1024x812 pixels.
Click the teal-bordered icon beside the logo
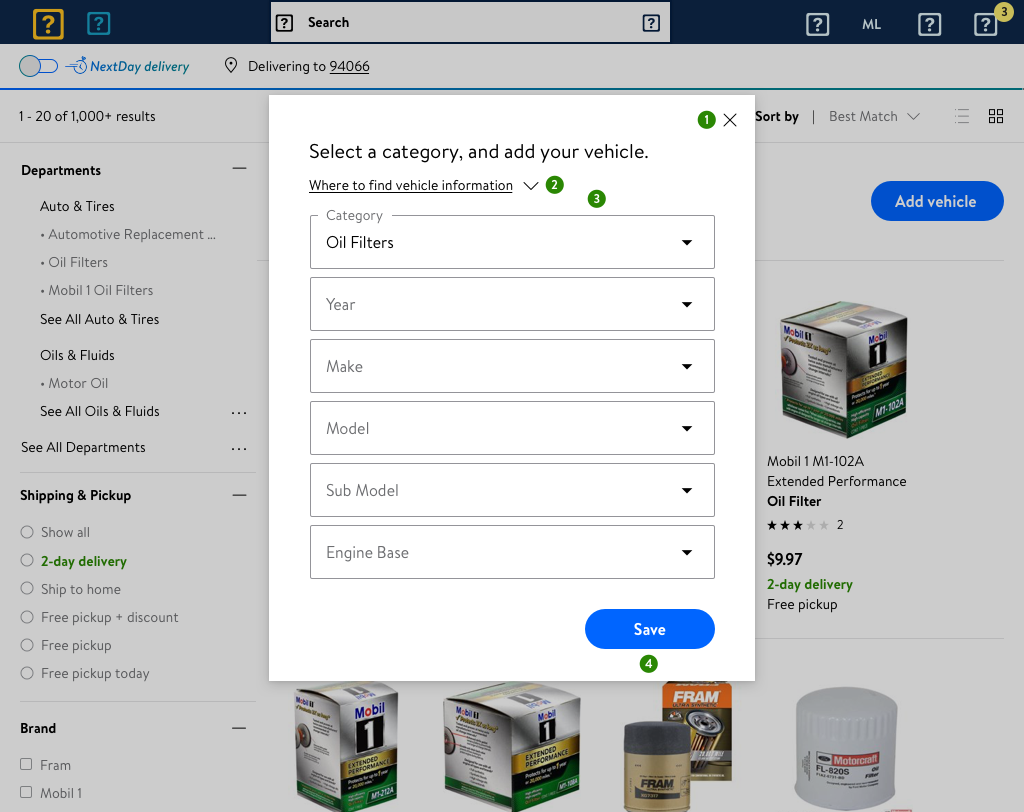(99, 24)
